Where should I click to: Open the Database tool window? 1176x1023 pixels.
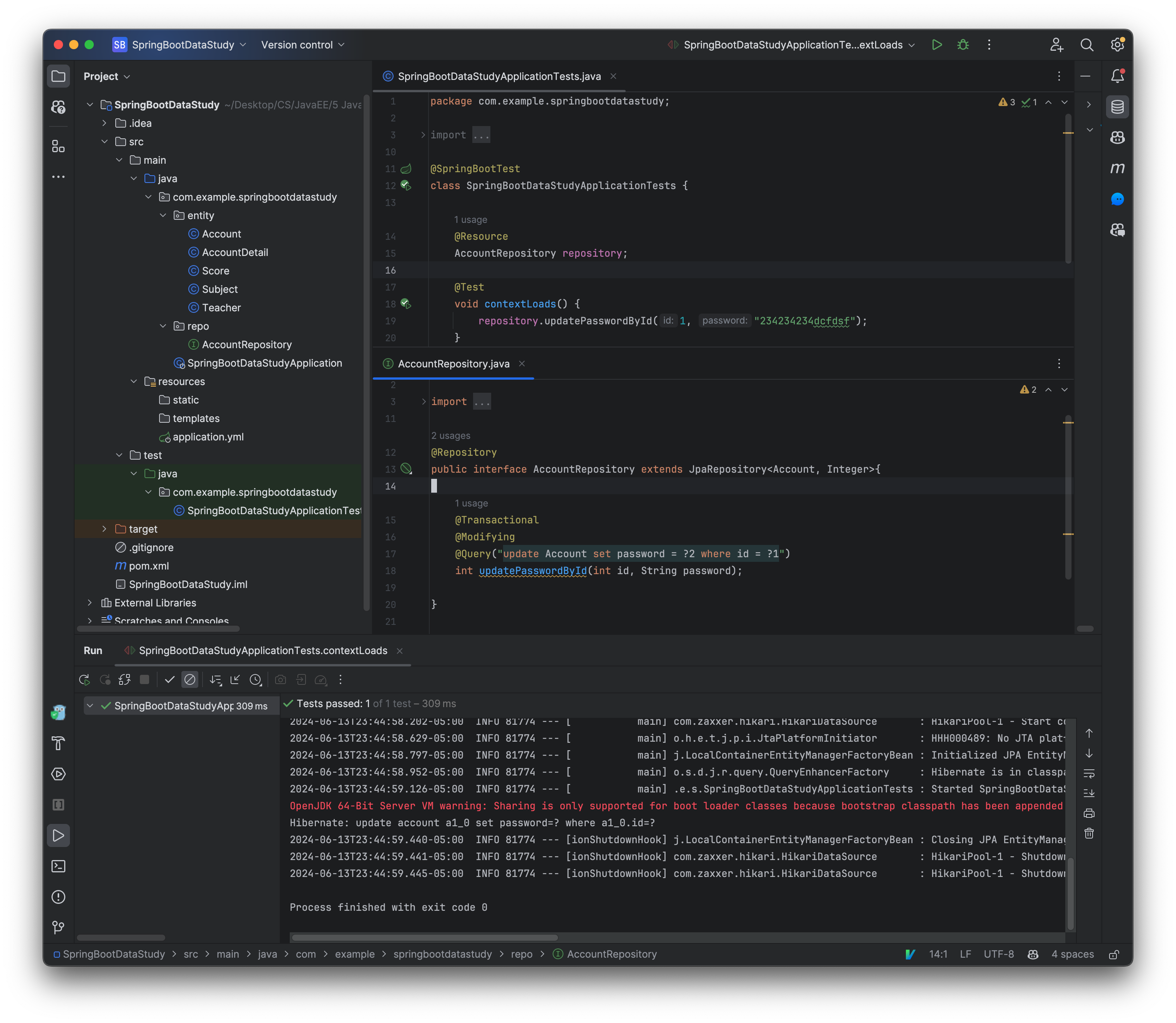[1117, 106]
